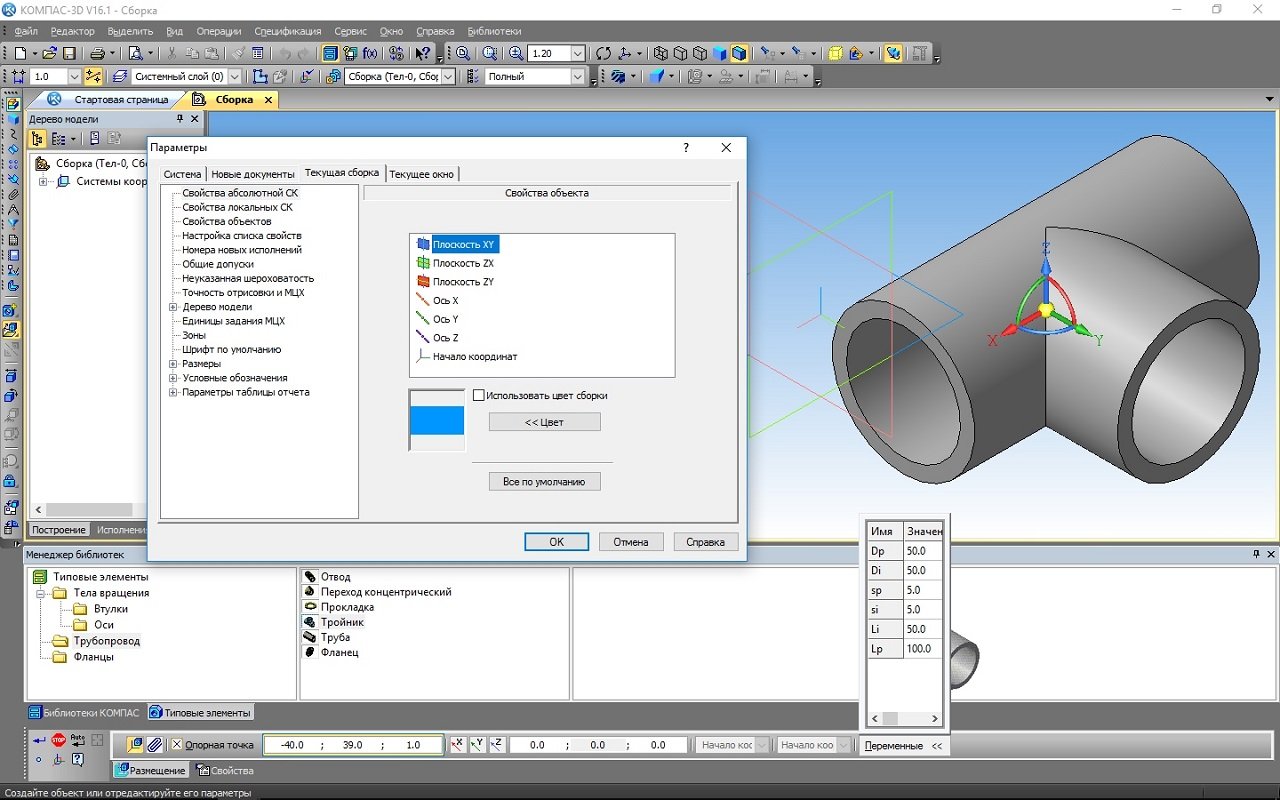Open the Variables f(x) panel icon
1280x800 pixels.
pyautogui.click(x=370, y=53)
